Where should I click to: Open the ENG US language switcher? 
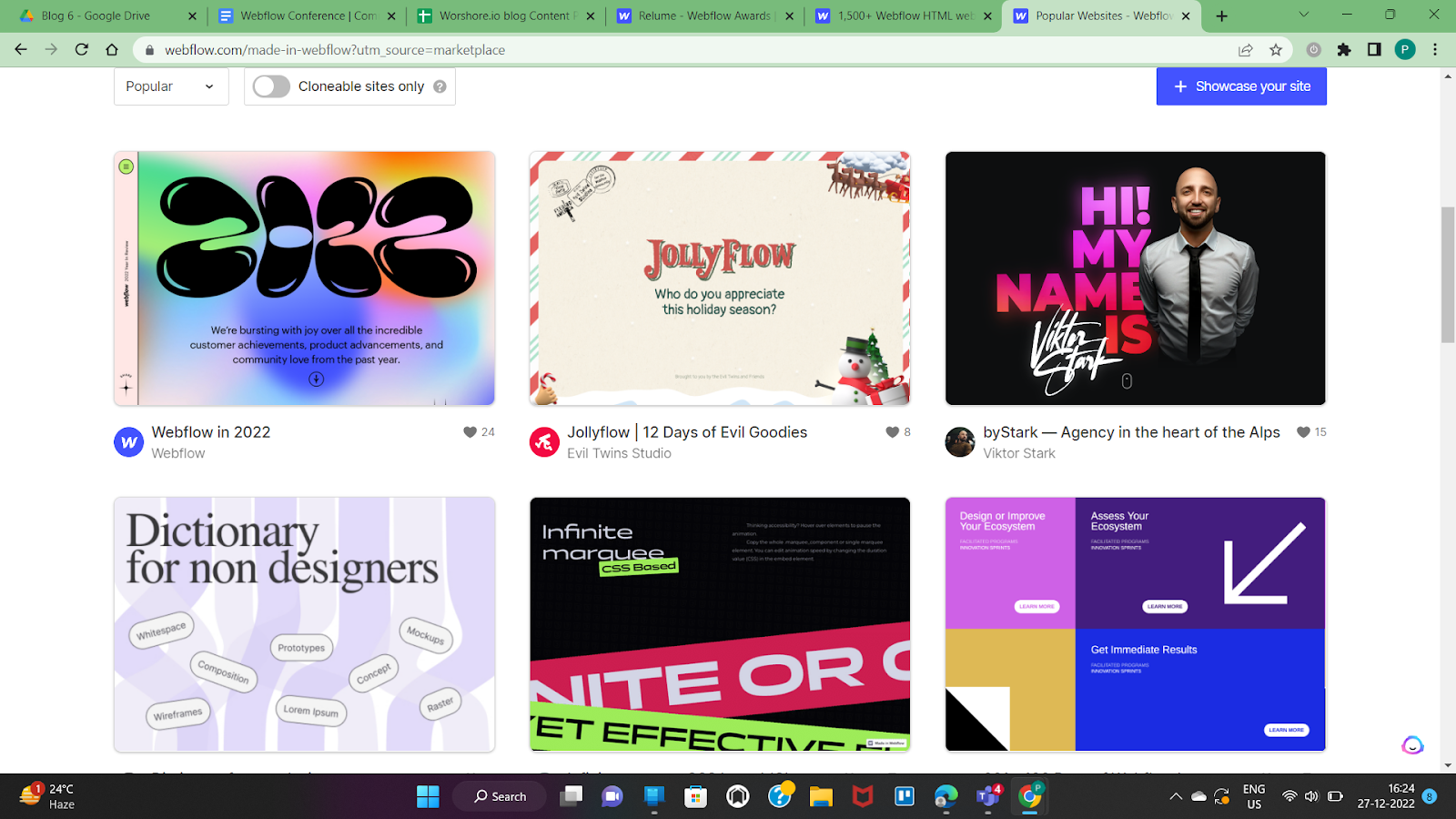[x=1254, y=796]
